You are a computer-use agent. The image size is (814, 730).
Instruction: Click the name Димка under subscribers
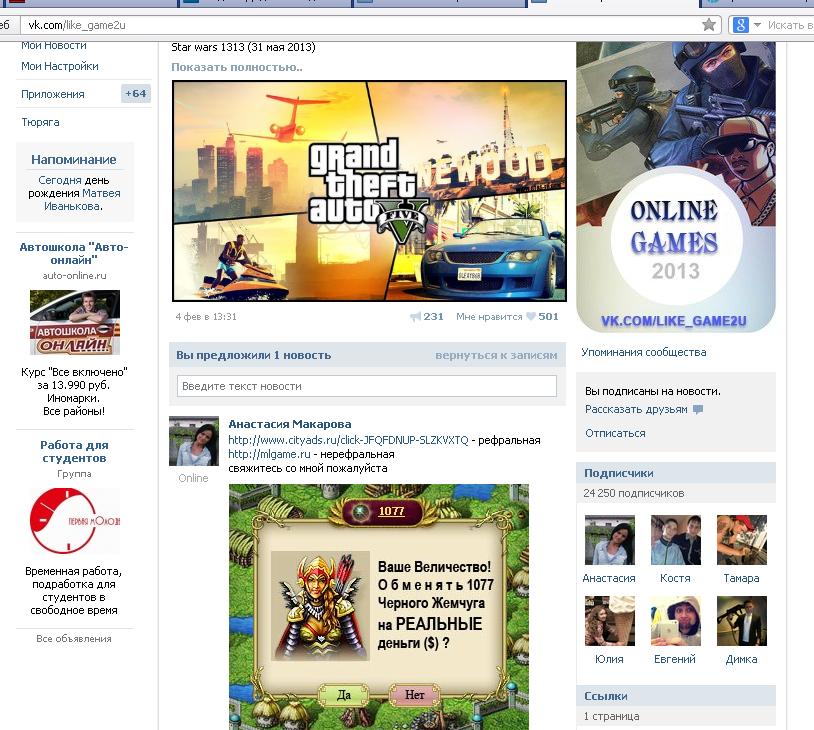pyautogui.click(x=741, y=659)
